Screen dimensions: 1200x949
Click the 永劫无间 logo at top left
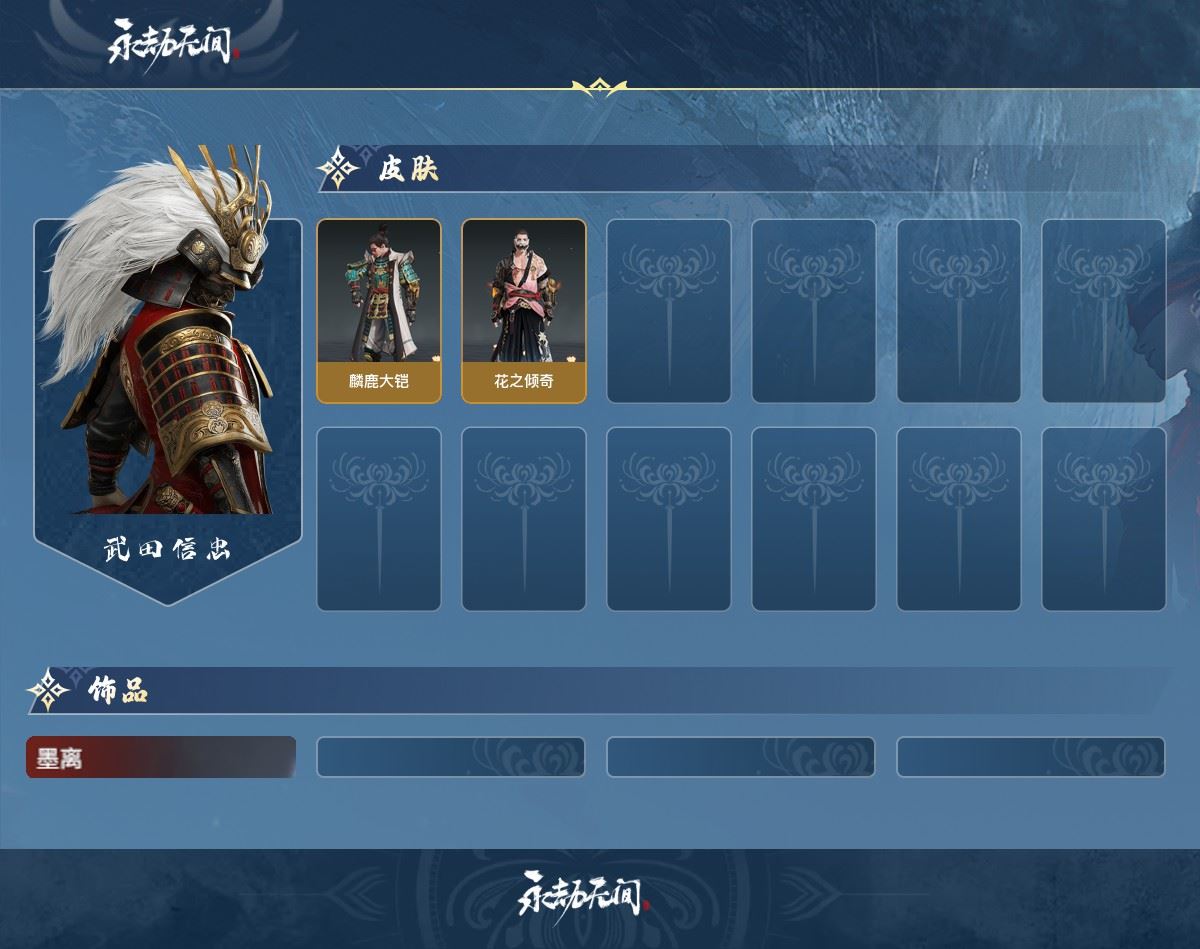174,42
